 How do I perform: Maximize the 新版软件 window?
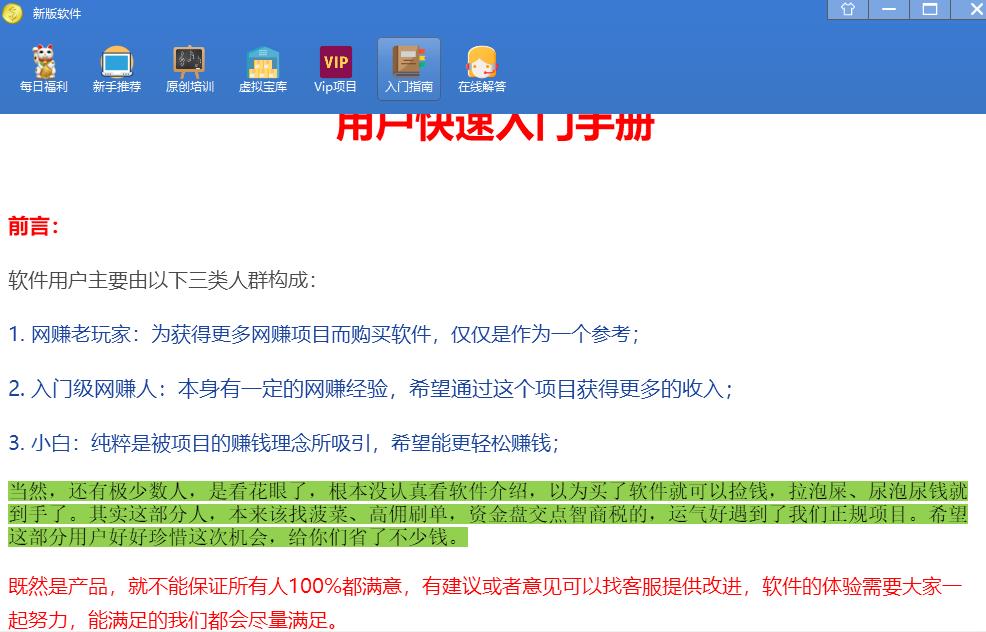tap(929, 10)
